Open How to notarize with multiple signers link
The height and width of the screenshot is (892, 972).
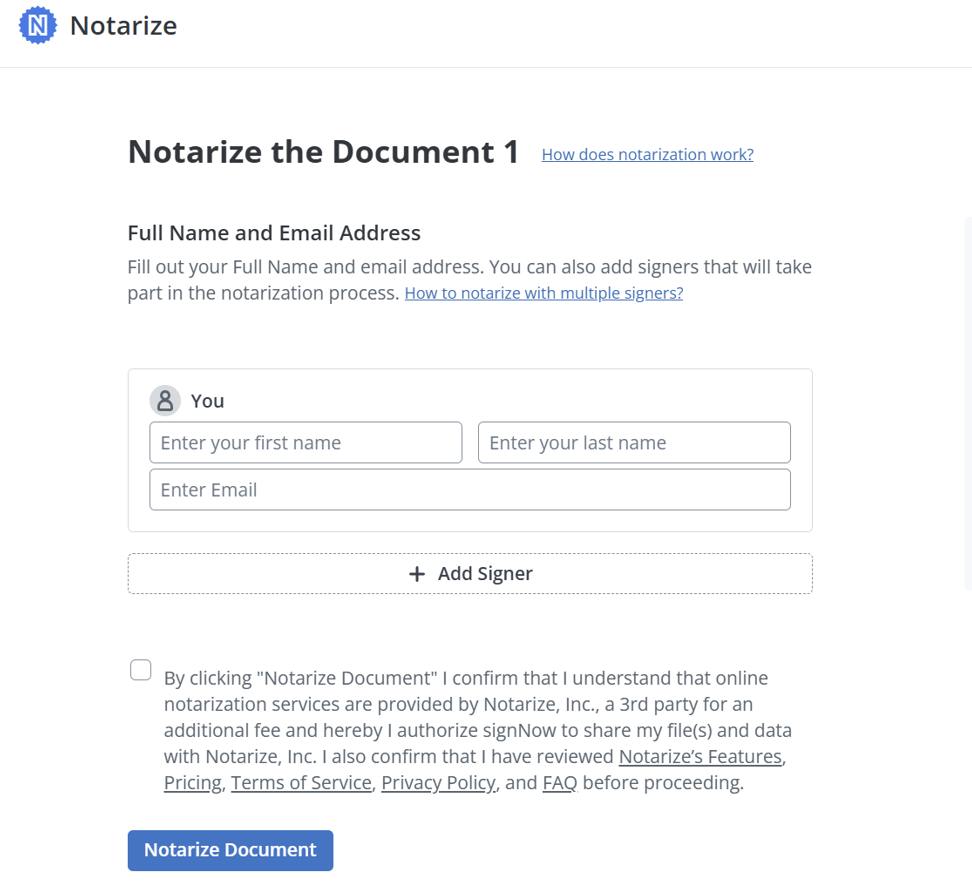click(544, 293)
